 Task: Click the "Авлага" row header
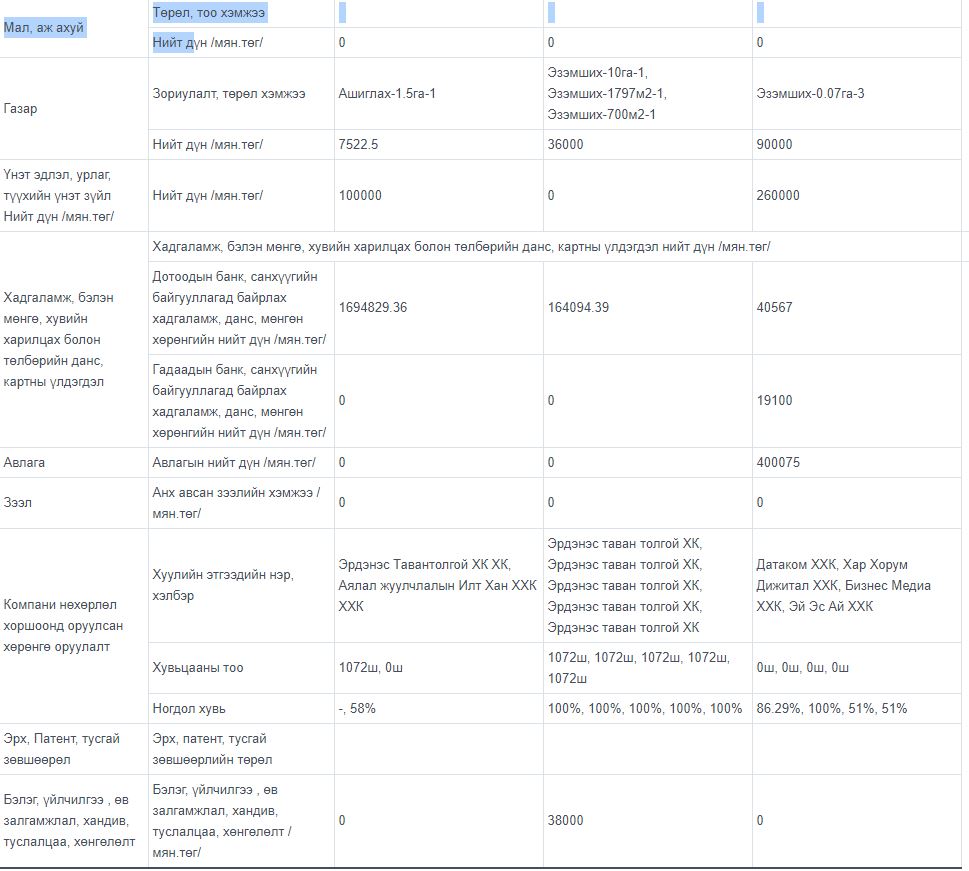(x=25, y=463)
